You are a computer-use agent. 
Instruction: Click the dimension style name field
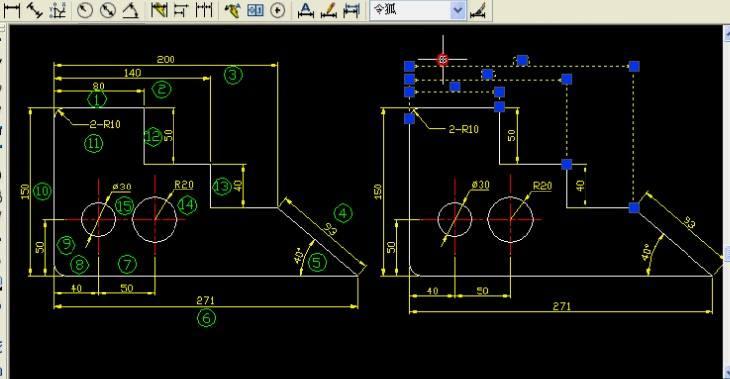pyautogui.click(x=411, y=10)
